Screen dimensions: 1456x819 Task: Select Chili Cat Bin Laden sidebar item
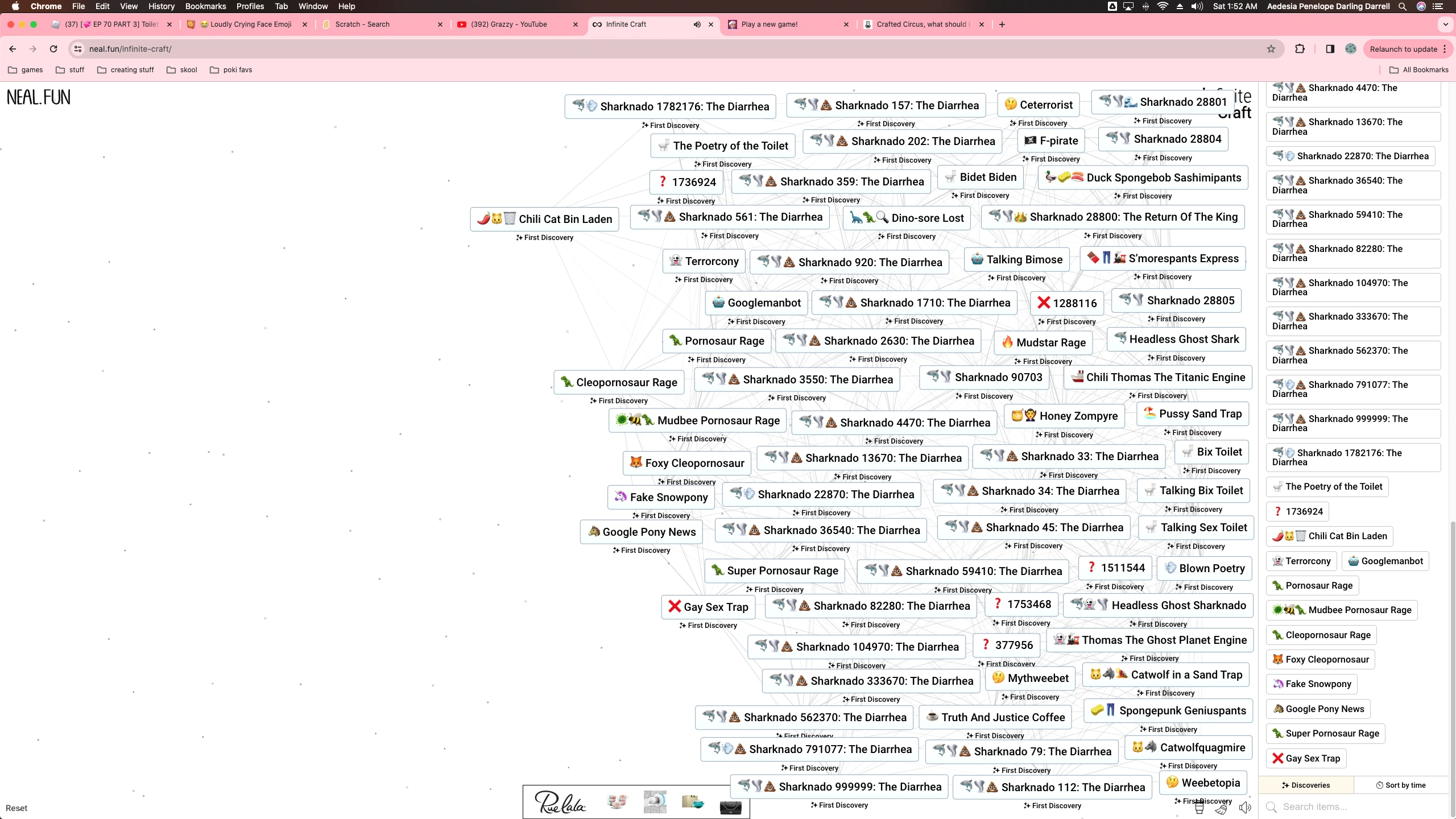1329,536
